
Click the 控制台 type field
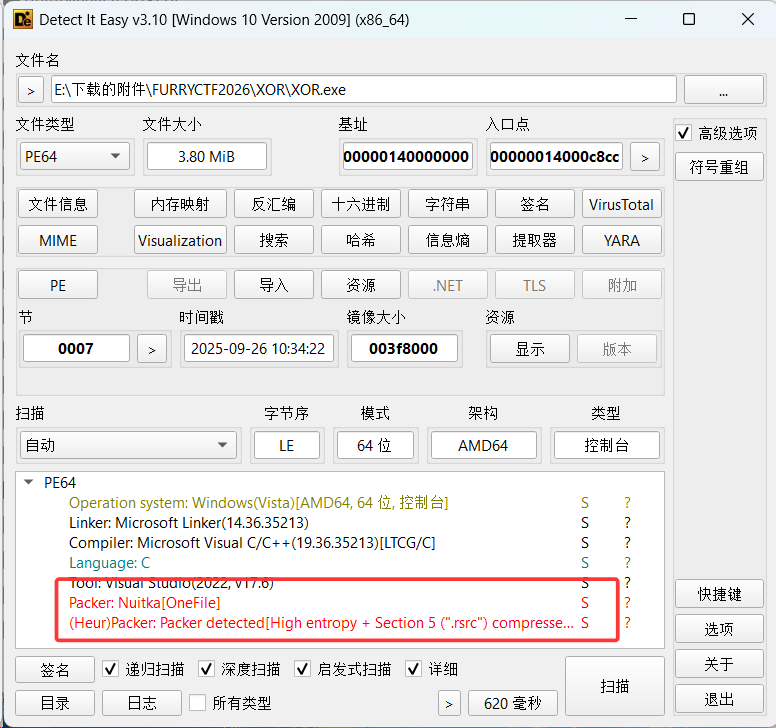607,445
